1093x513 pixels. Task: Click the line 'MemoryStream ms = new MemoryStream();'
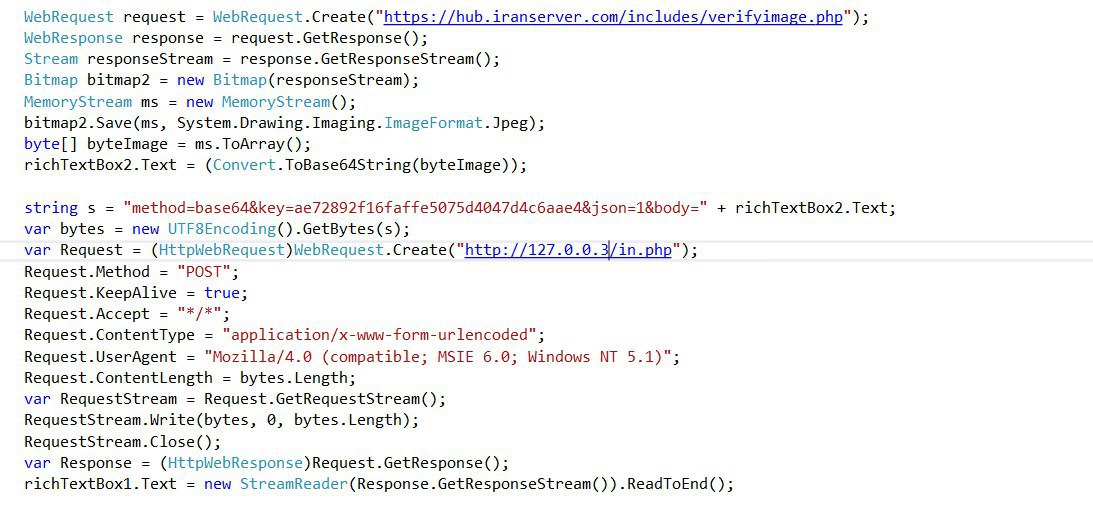coord(190,102)
